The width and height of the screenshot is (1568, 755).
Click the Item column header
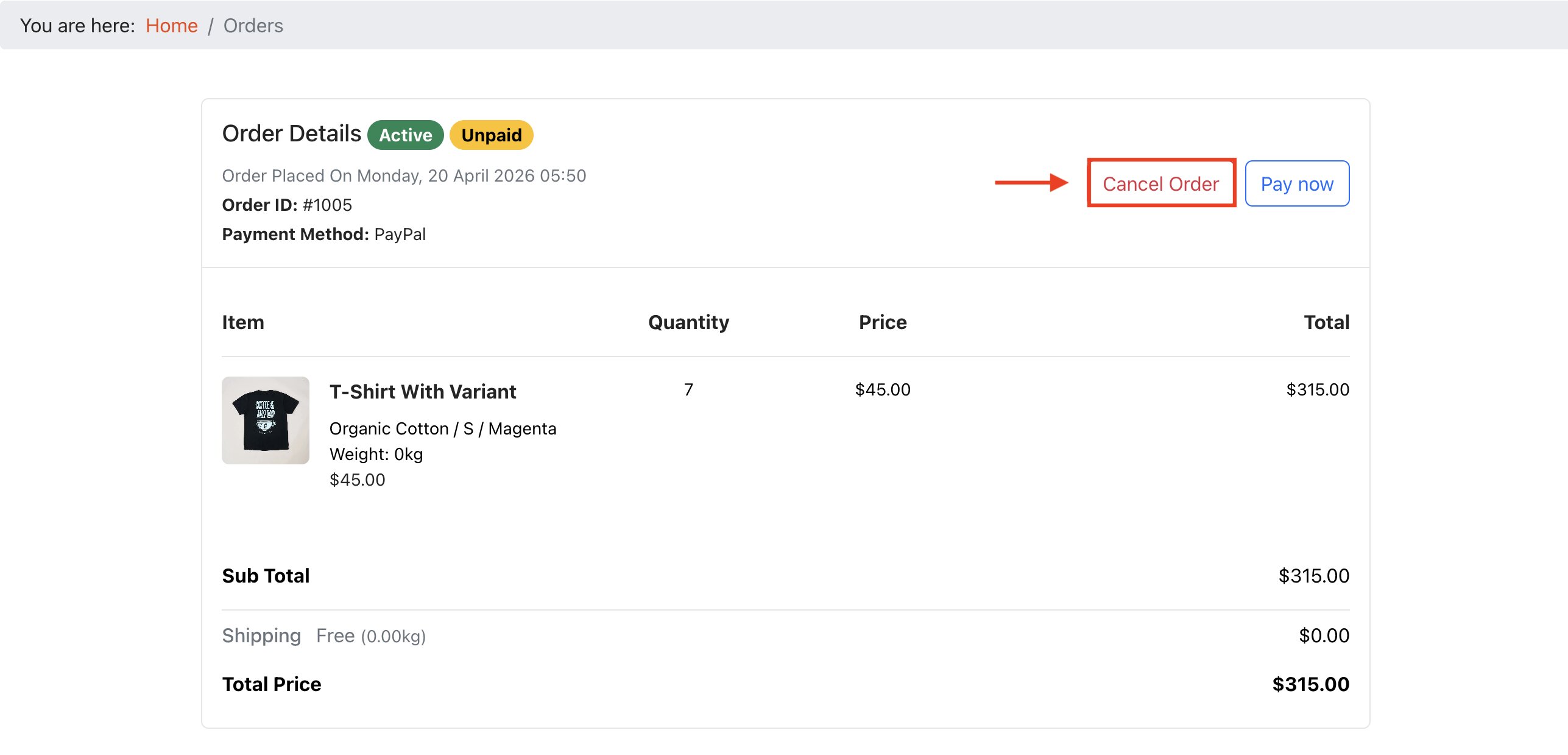pyautogui.click(x=242, y=322)
